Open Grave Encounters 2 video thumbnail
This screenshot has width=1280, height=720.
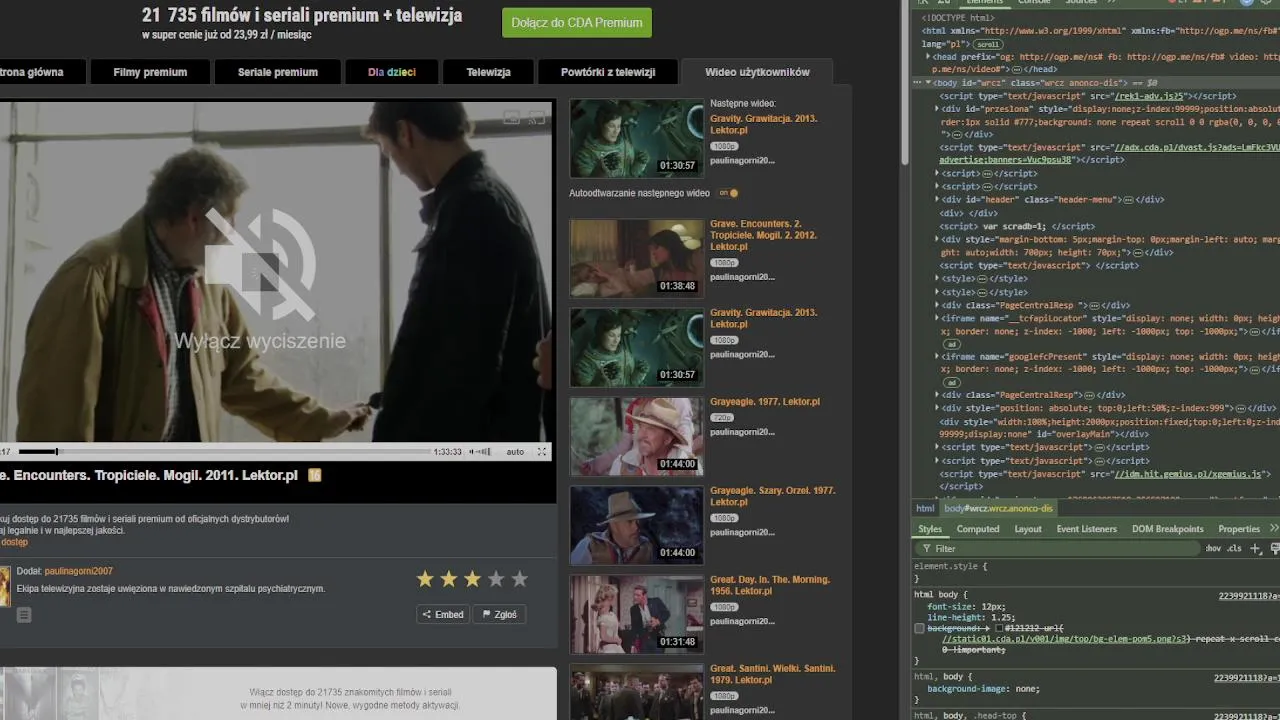click(637, 258)
